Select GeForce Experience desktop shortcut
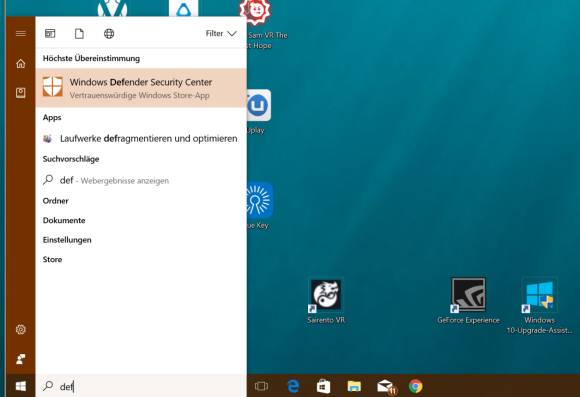Viewport: 580px width, 397px height. click(468, 301)
